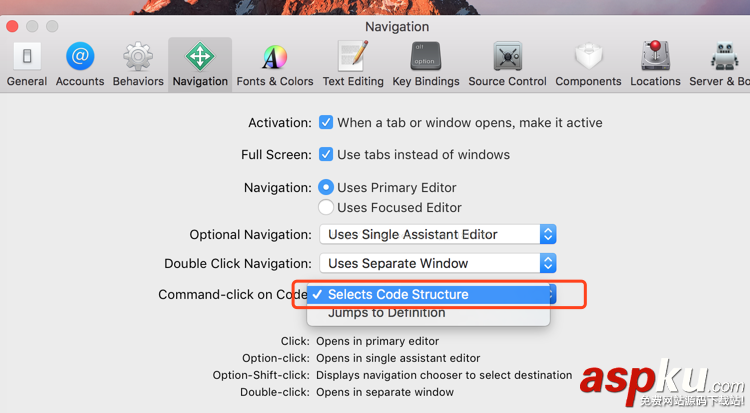Choose 'Jumps to Definition' from the menu
This screenshot has height=413, width=750.
[386, 313]
